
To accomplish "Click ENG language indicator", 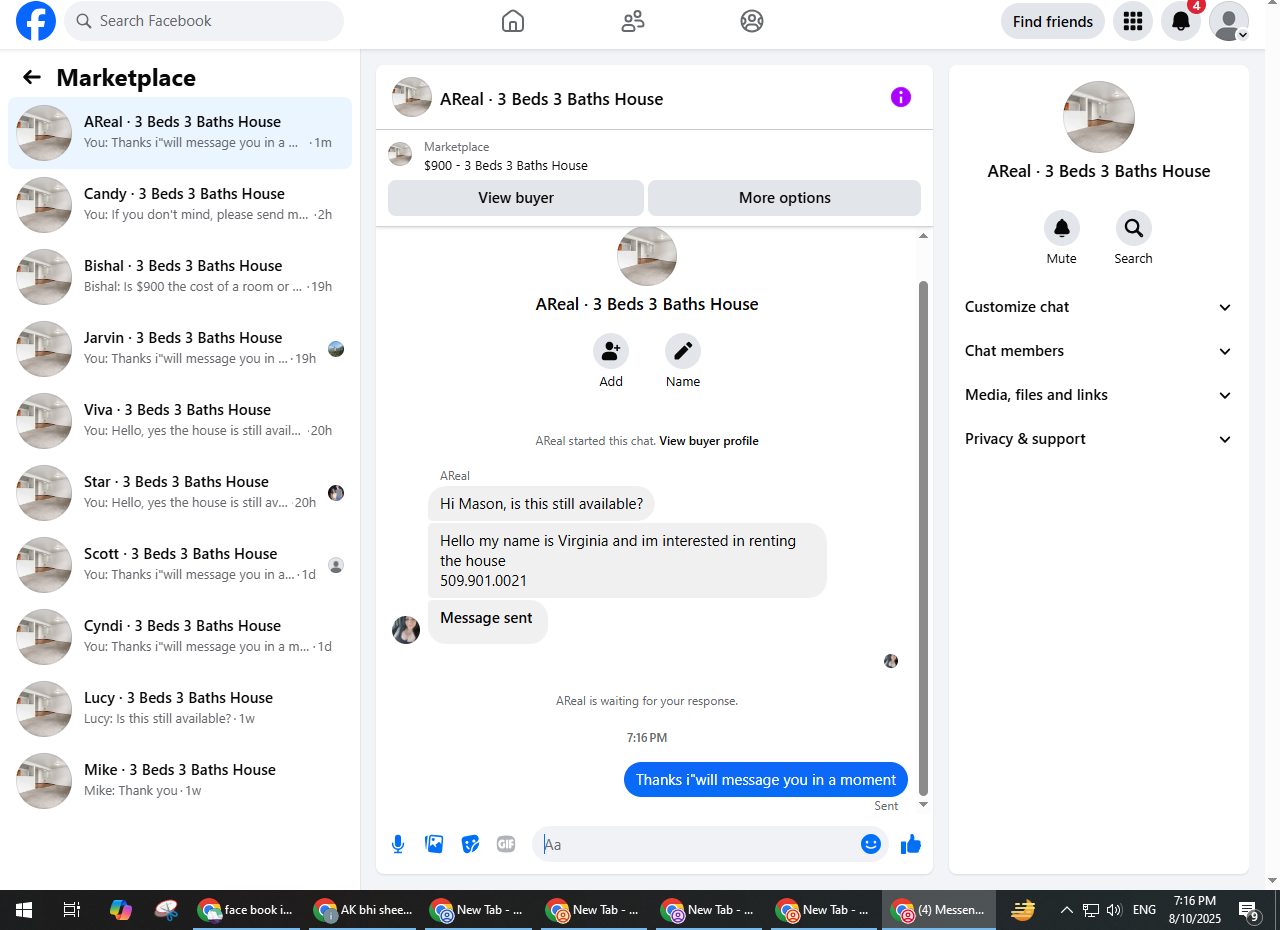I will tap(1144, 910).
